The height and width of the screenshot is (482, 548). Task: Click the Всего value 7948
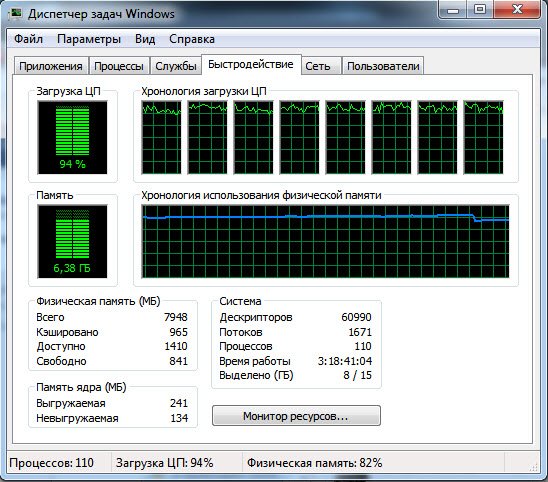(x=176, y=317)
